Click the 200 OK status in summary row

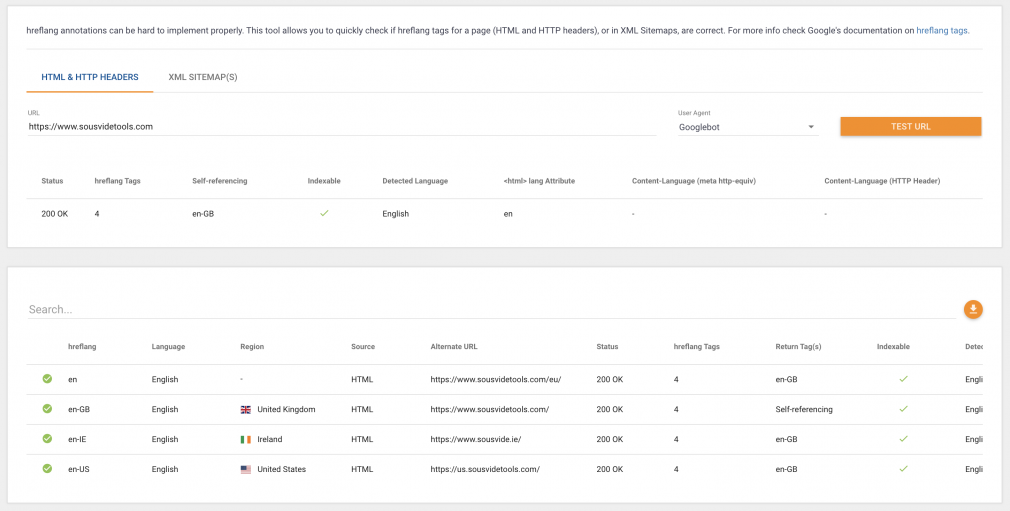[x=55, y=214]
